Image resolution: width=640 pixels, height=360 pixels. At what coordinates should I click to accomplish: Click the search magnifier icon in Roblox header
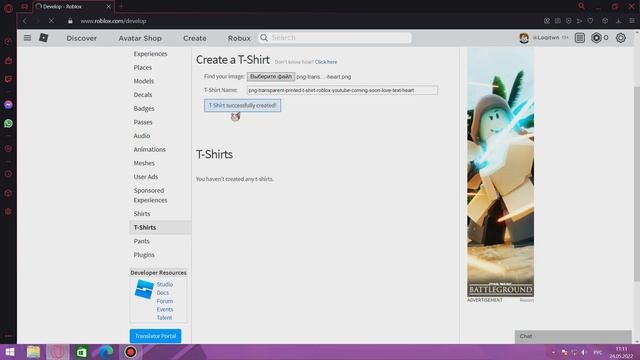point(264,38)
